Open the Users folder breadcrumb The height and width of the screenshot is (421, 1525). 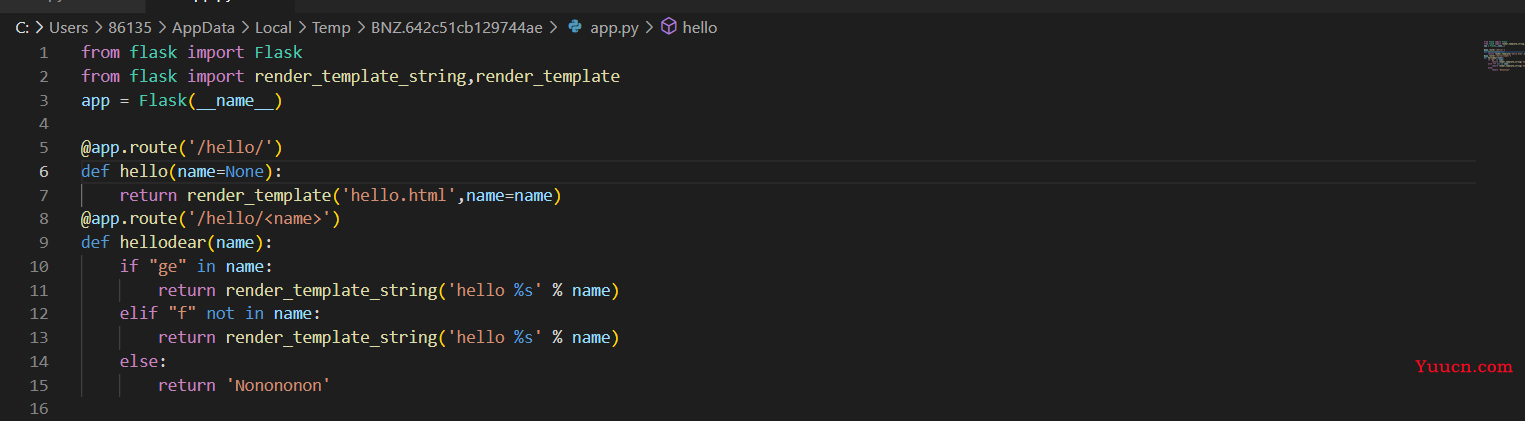point(69,27)
